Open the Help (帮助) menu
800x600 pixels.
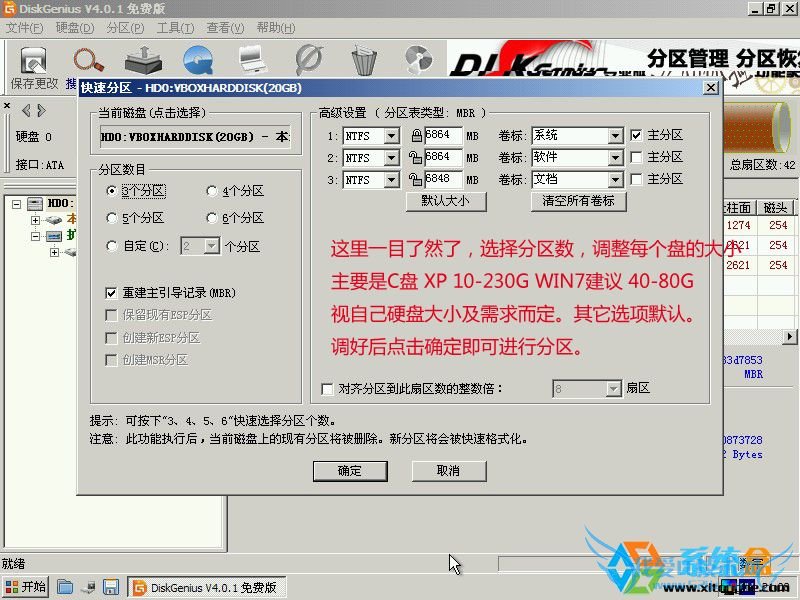tap(276, 28)
